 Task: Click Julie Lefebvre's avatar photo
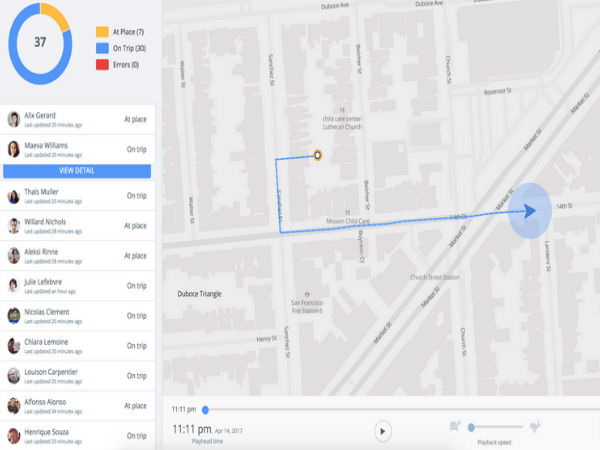(13, 285)
